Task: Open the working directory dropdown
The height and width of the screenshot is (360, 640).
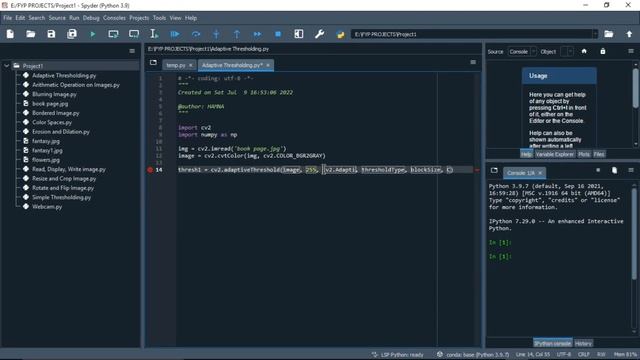Action: [595, 34]
